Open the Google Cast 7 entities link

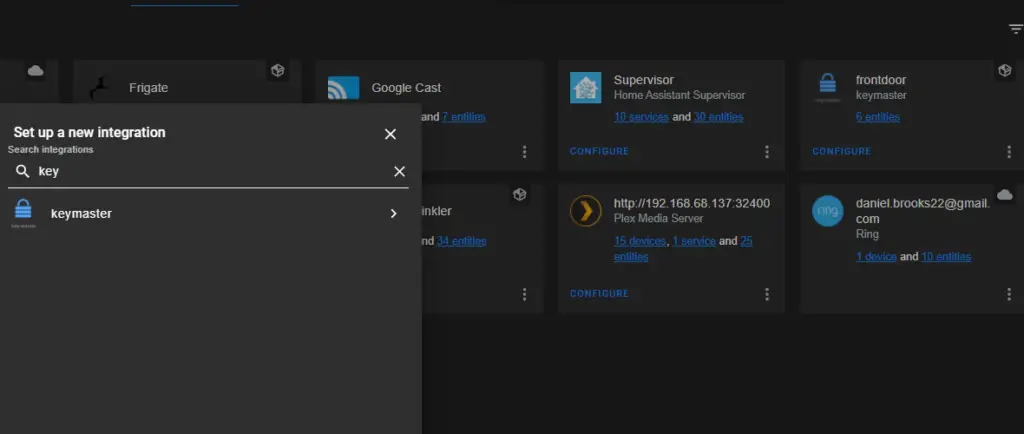coord(464,117)
